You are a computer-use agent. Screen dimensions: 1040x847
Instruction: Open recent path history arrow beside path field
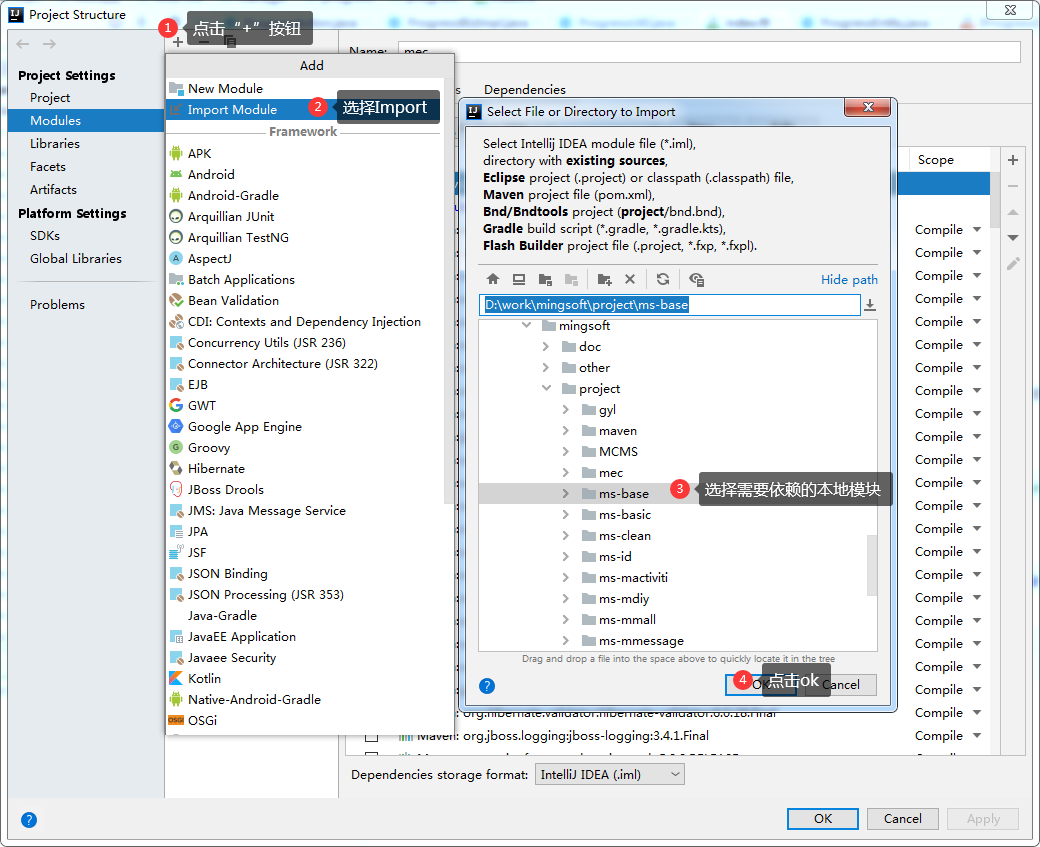pos(870,305)
